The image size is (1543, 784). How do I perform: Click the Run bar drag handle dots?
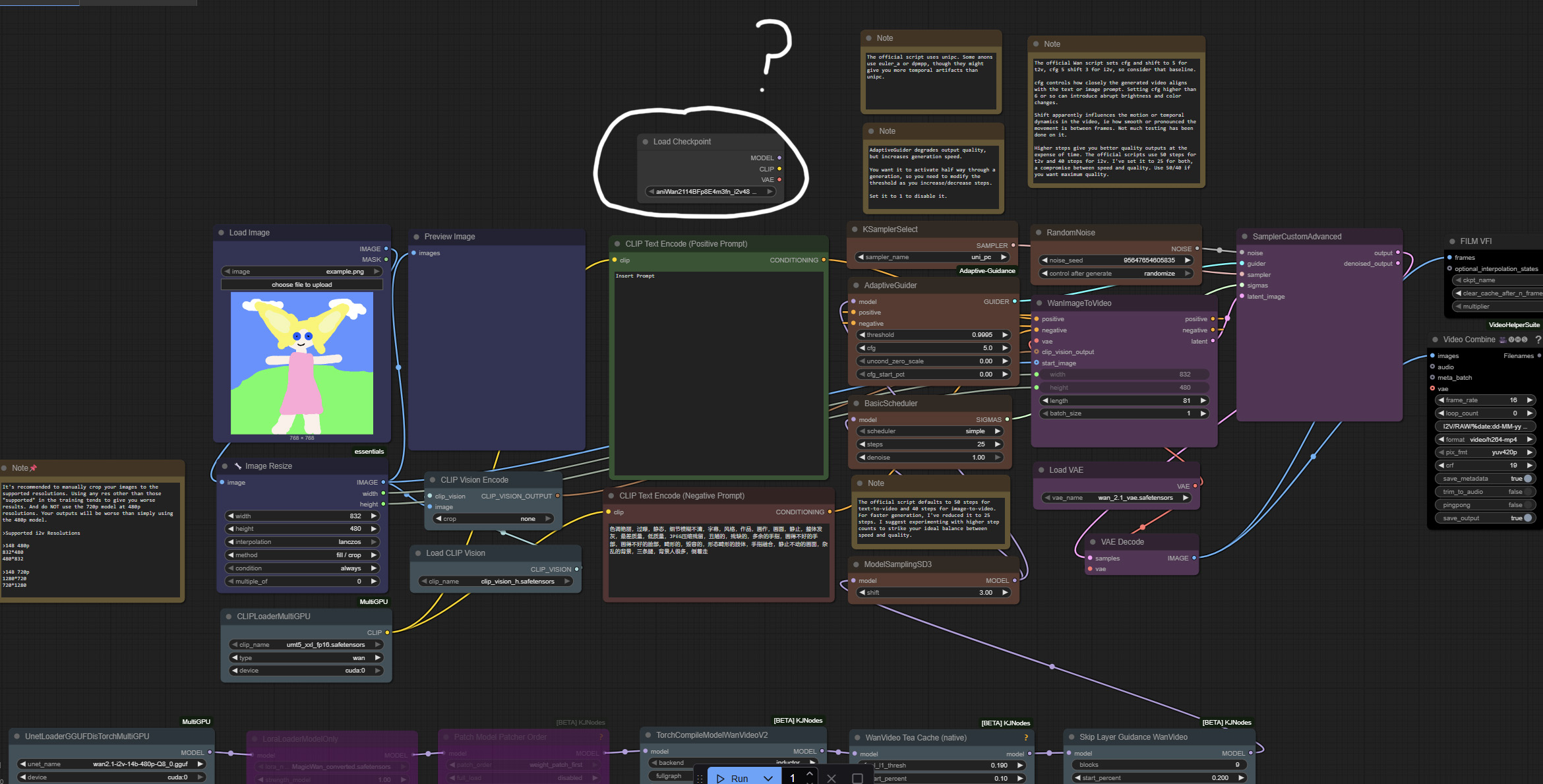pos(700,779)
